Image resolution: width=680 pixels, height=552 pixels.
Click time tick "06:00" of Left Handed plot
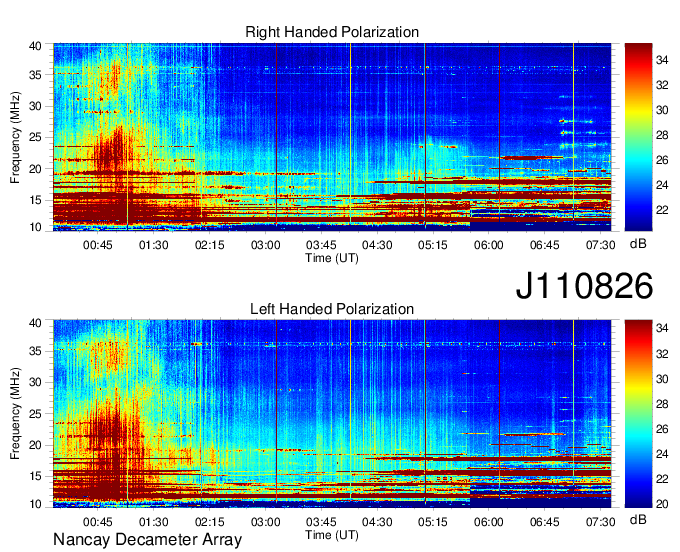[x=489, y=522]
